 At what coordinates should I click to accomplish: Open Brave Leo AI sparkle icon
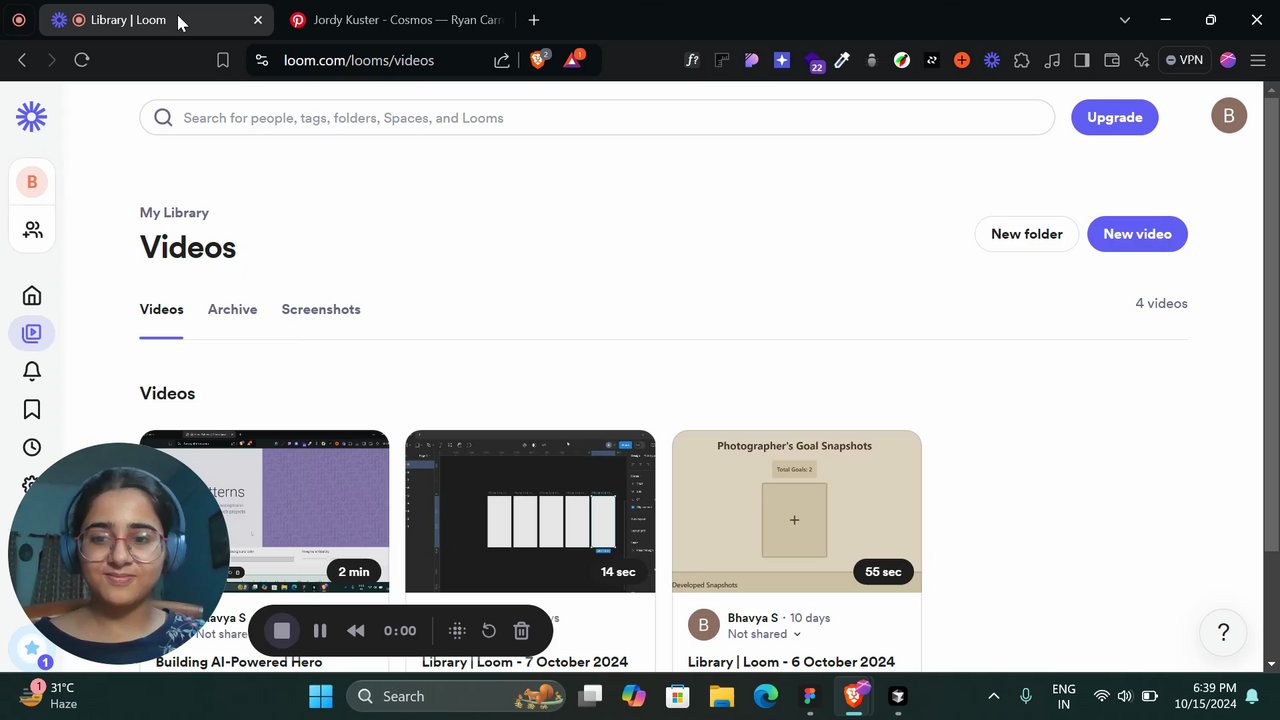click(x=1142, y=60)
